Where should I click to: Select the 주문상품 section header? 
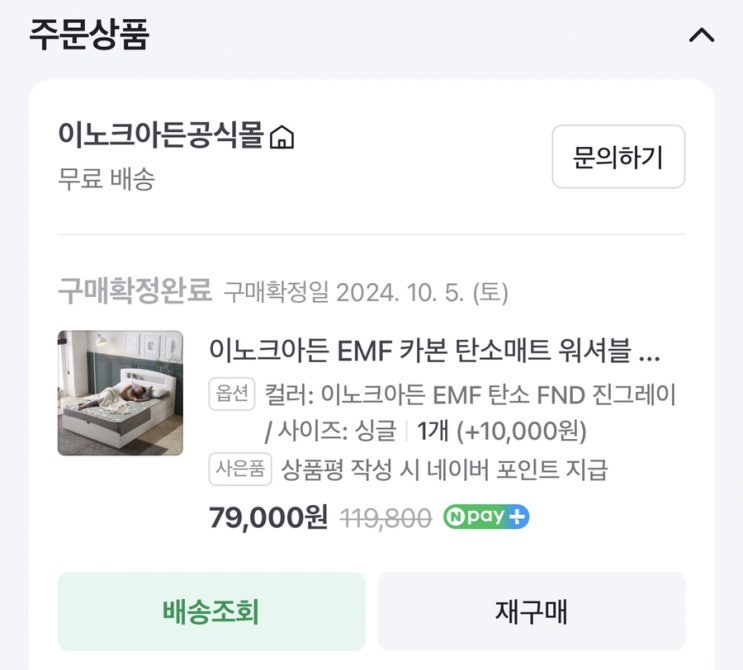89,34
